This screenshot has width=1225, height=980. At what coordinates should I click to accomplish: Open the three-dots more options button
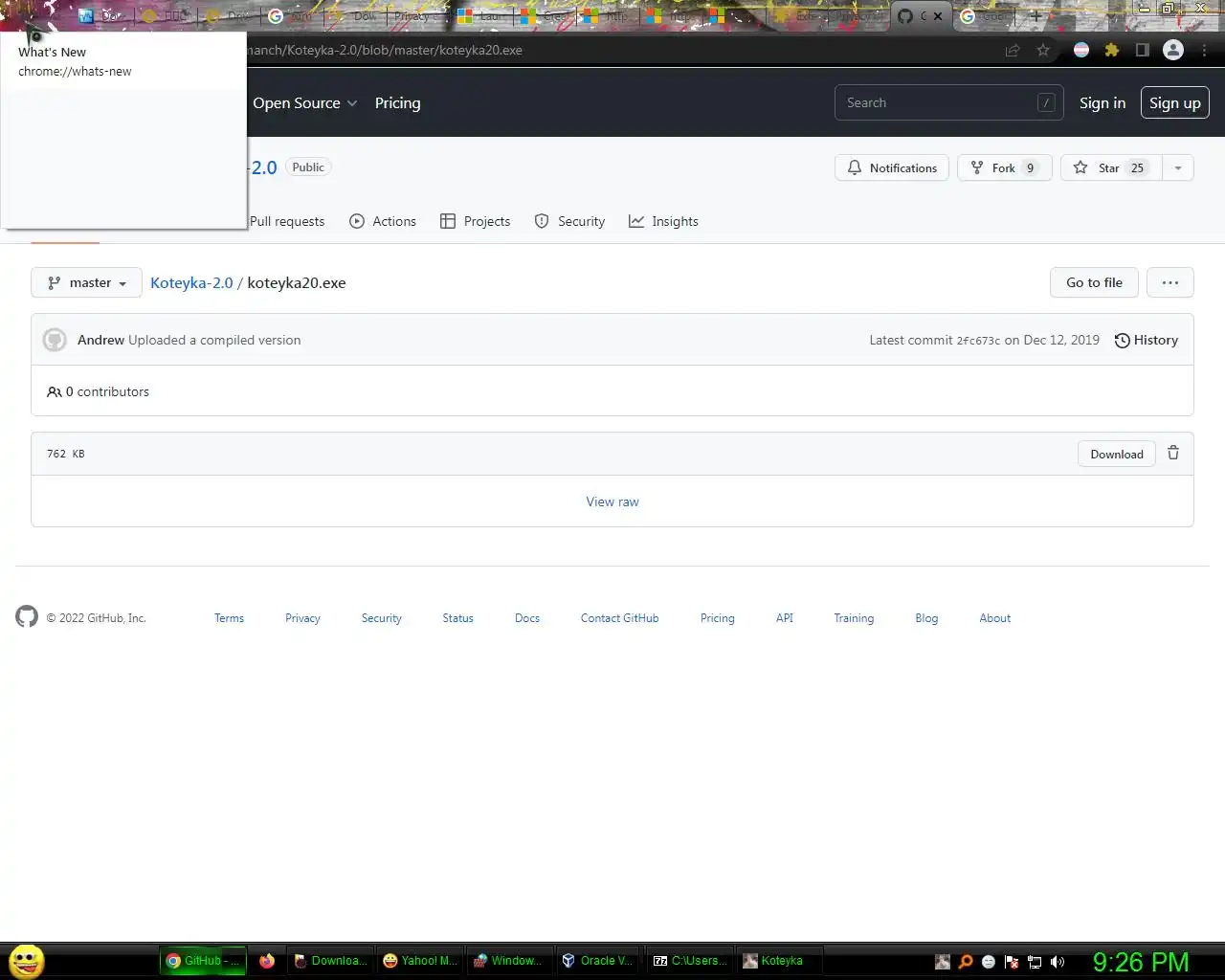1169,282
